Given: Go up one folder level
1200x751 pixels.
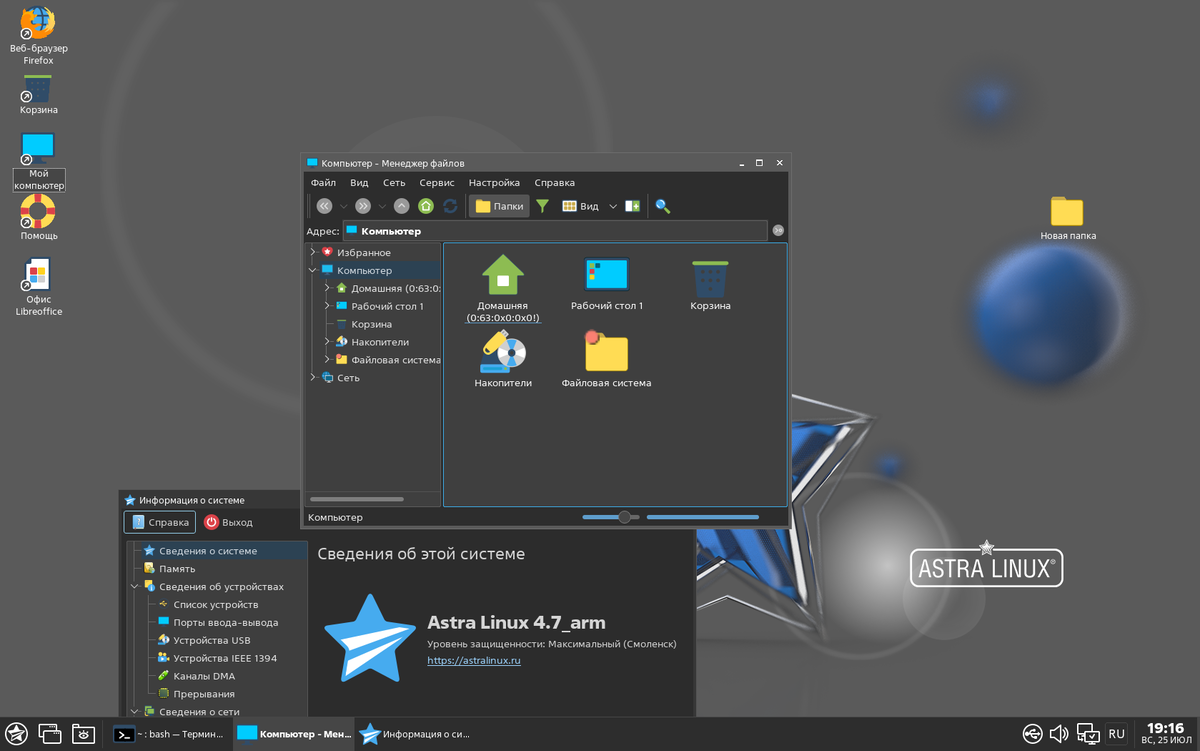Looking at the screenshot, I should coord(402,206).
